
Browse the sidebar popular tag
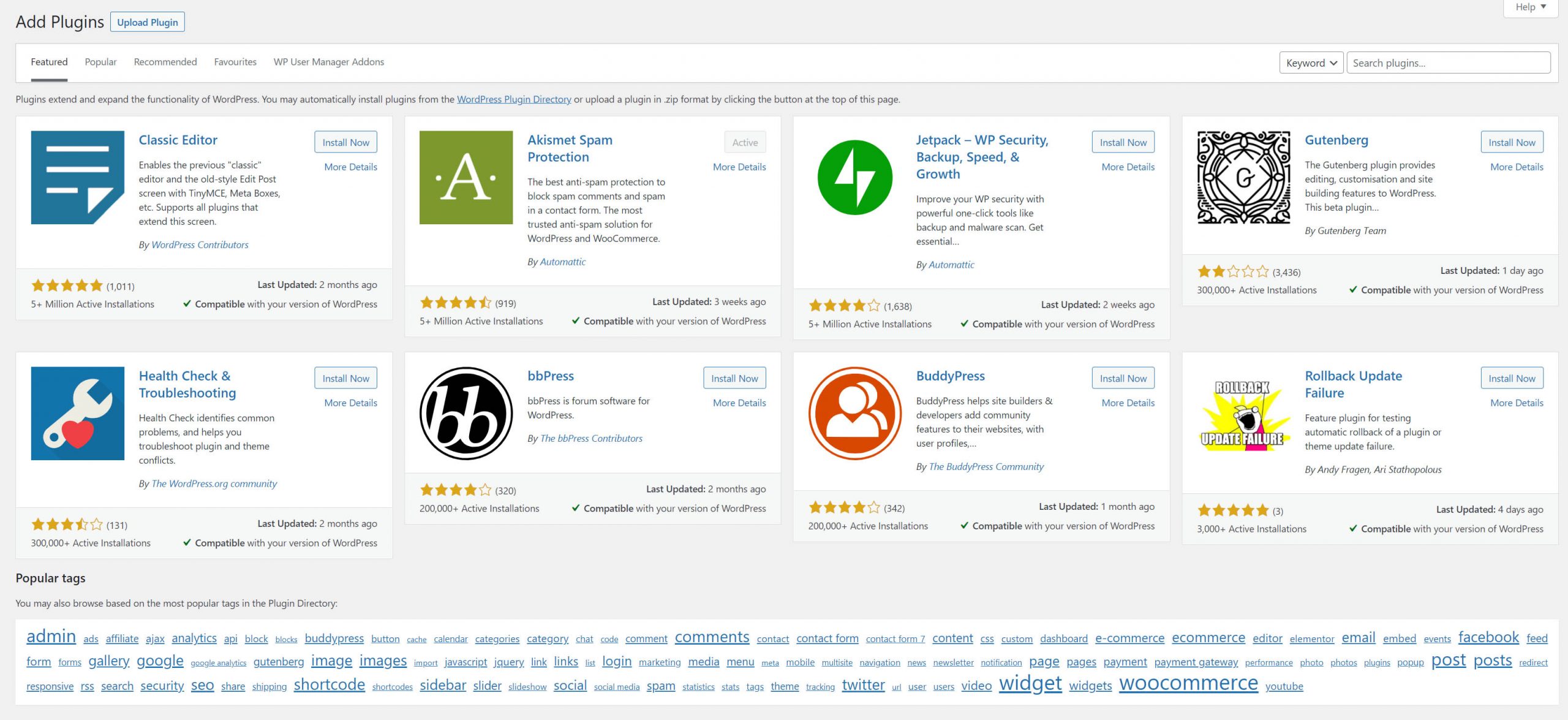tap(442, 684)
